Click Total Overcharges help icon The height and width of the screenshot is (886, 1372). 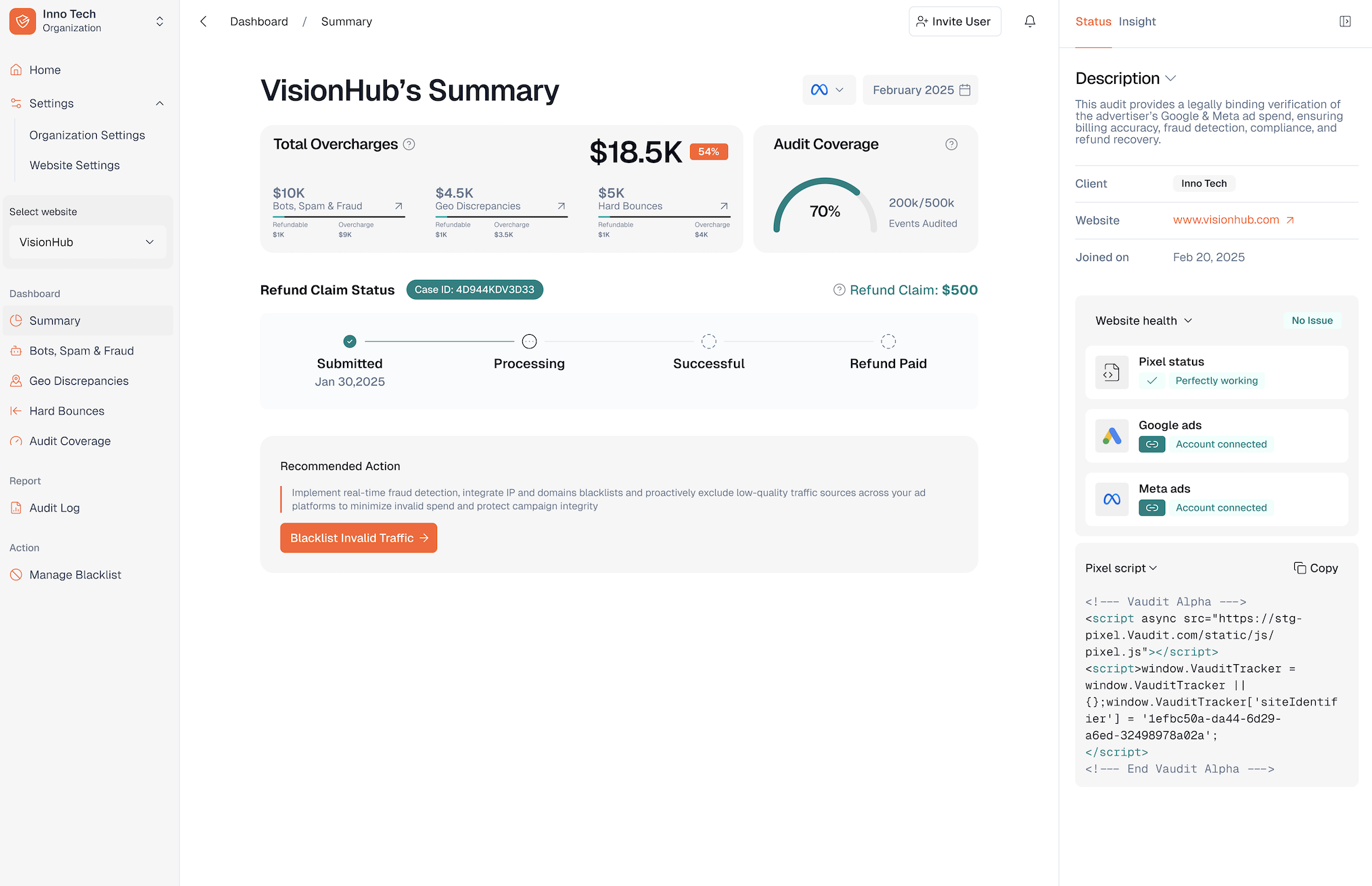coord(409,144)
